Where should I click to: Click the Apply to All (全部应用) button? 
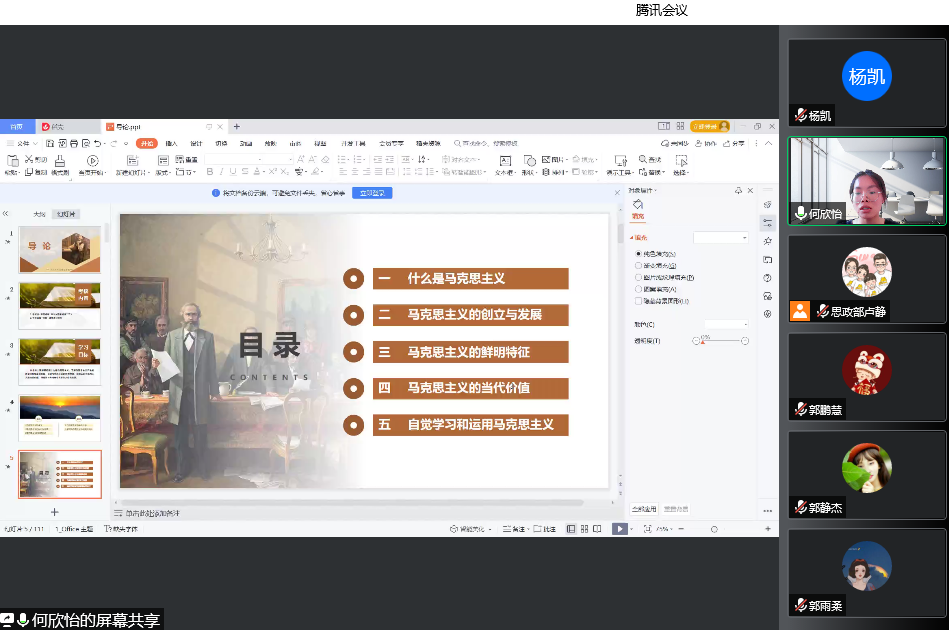coord(644,509)
